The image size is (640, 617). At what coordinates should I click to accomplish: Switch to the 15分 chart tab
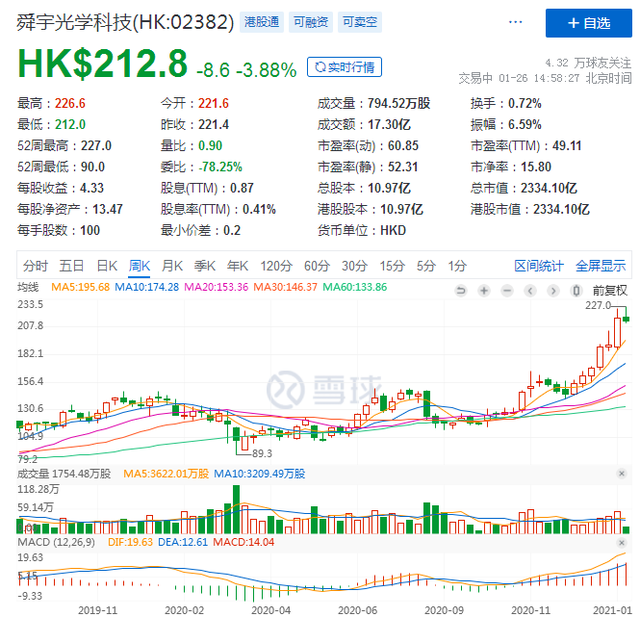click(392, 266)
